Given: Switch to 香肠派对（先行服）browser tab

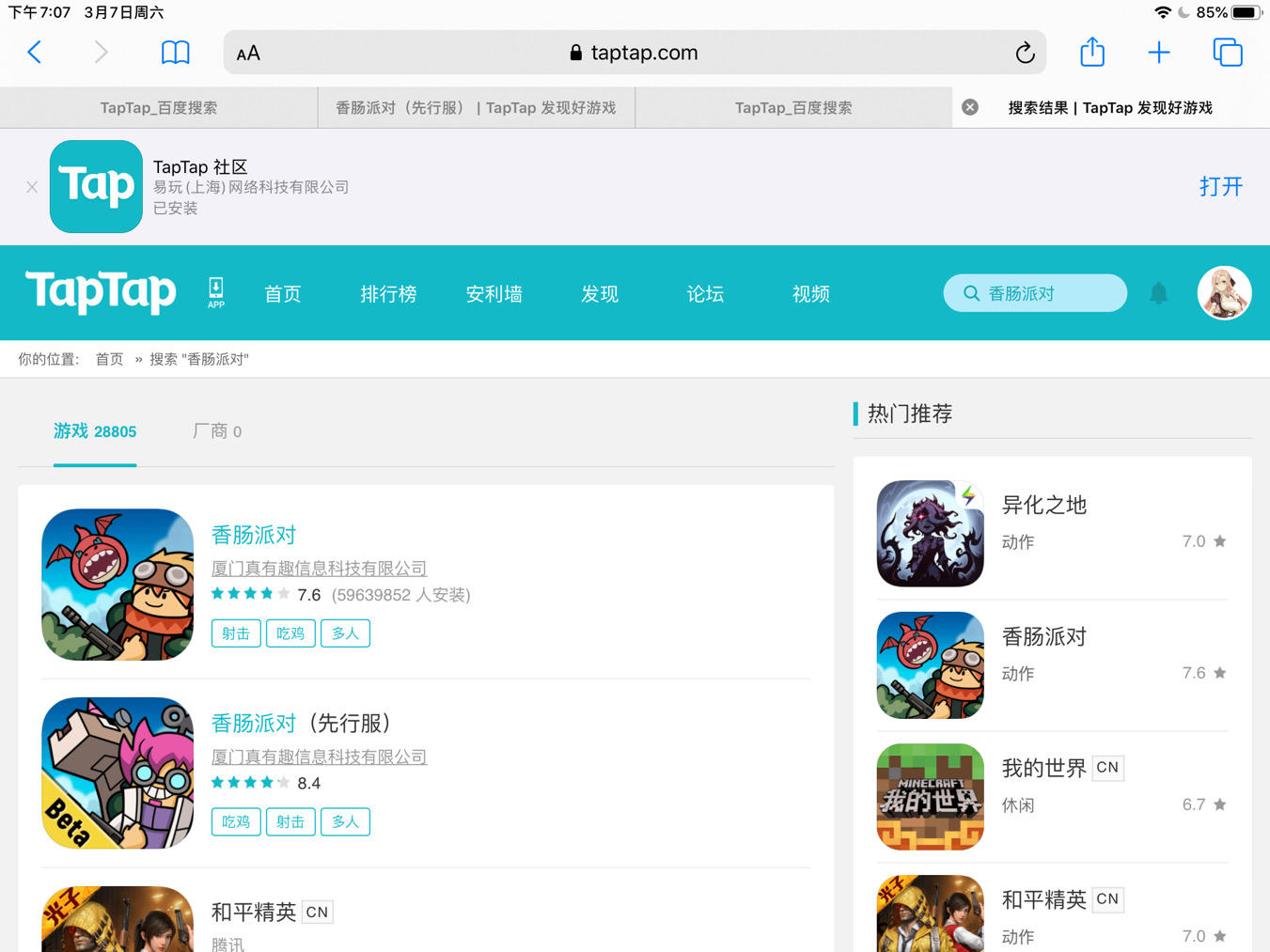Looking at the screenshot, I should tap(476, 107).
